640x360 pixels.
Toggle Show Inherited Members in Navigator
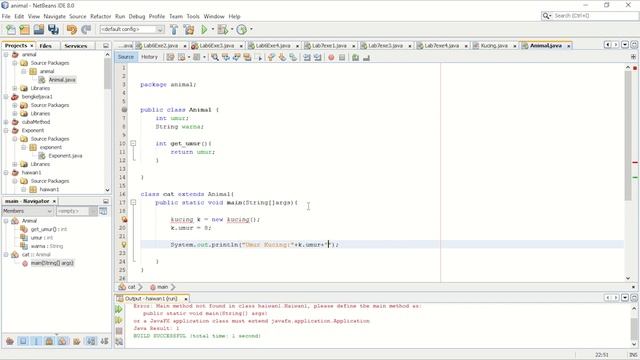tap(10, 341)
